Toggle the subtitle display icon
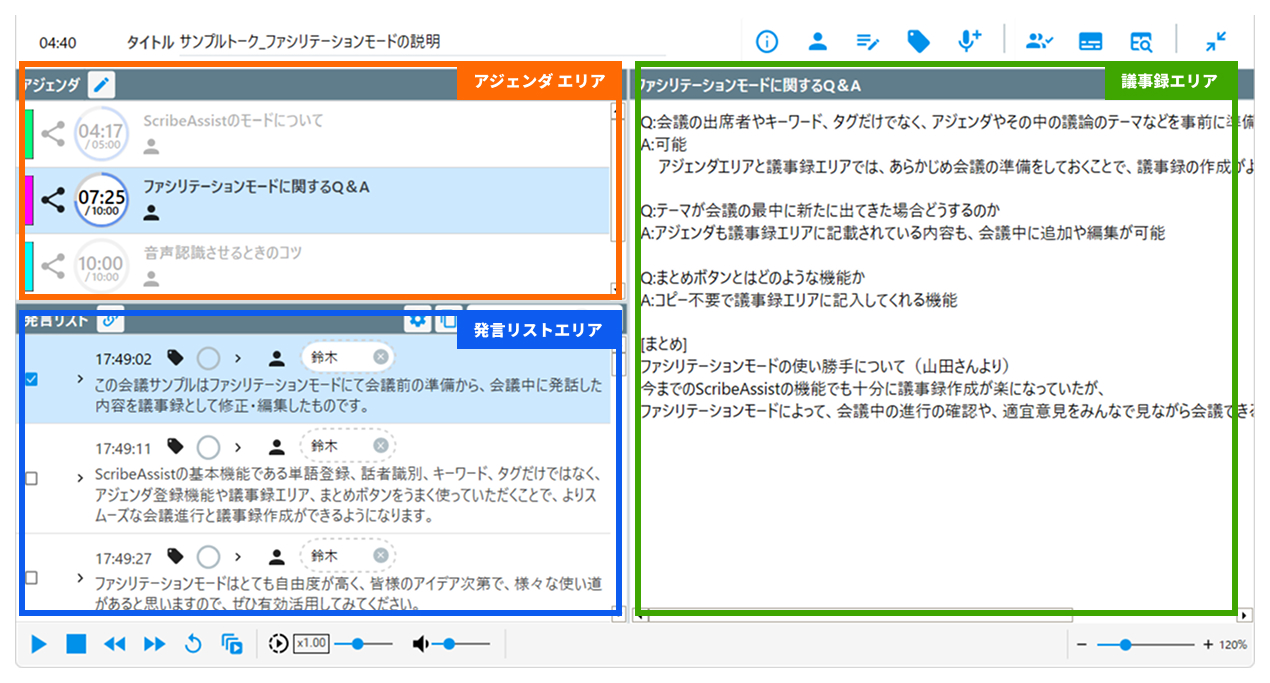The image size is (1270, 683). (1091, 41)
